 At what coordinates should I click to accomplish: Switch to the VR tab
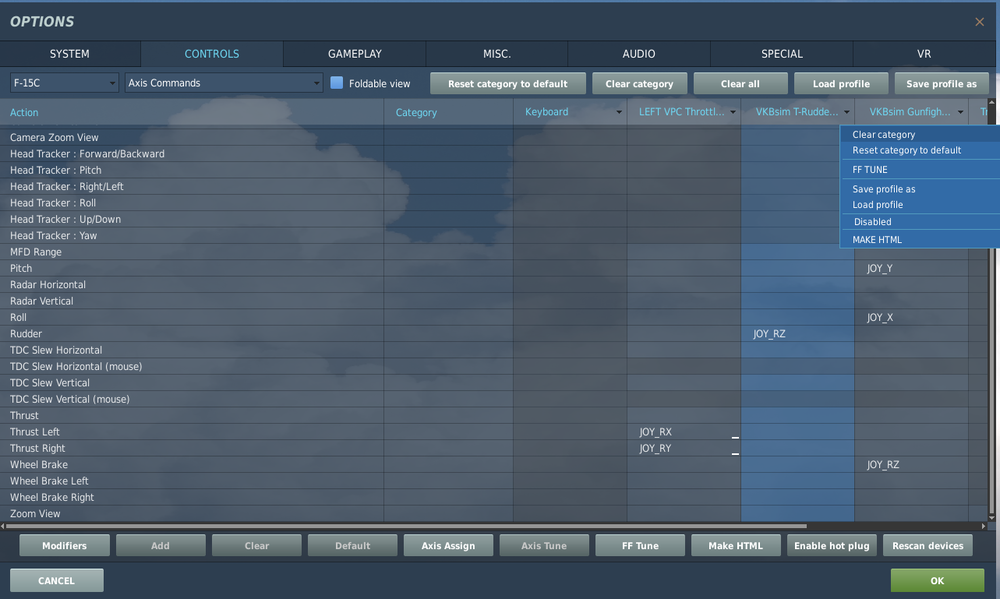(x=922, y=53)
